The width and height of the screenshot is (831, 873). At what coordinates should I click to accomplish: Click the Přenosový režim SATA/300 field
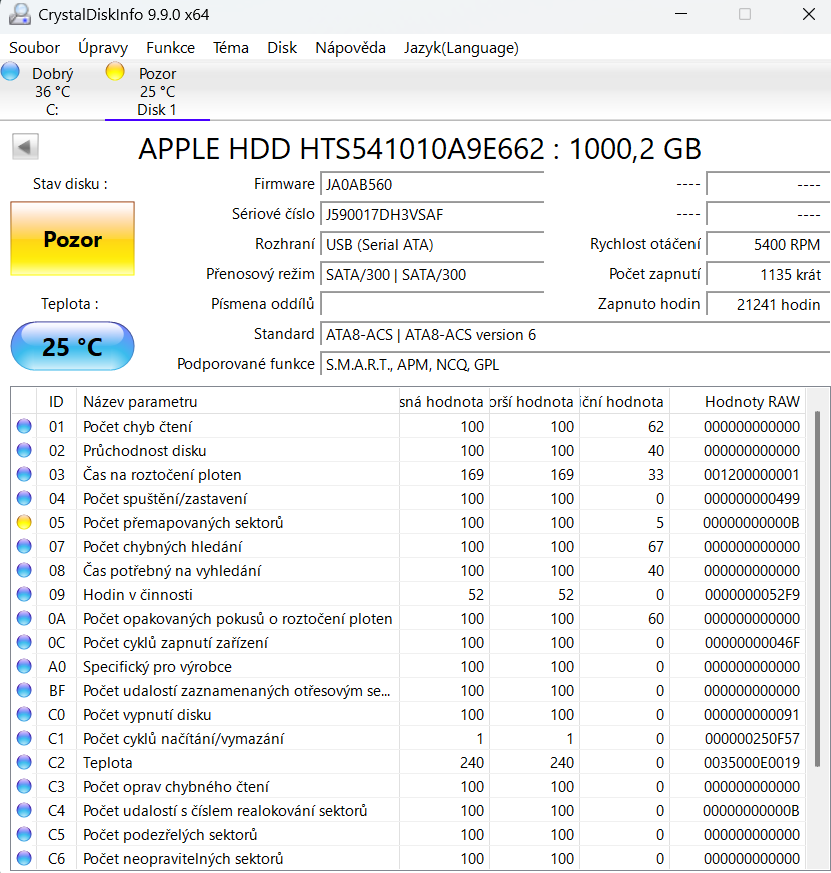432,274
